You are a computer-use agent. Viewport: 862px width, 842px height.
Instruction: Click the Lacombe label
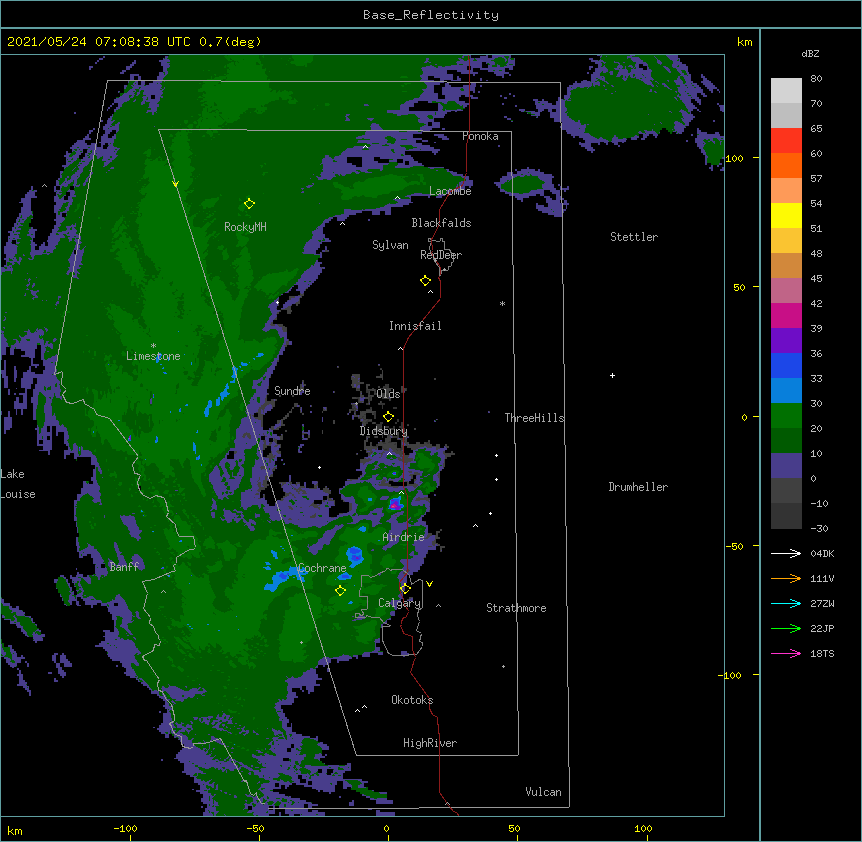point(450,191)
